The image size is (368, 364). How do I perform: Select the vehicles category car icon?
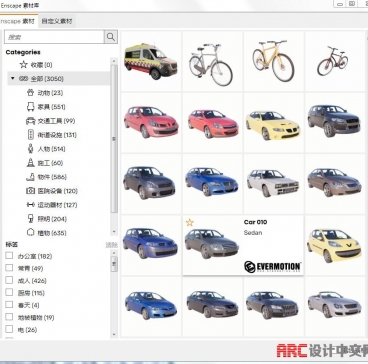point(31,121)
